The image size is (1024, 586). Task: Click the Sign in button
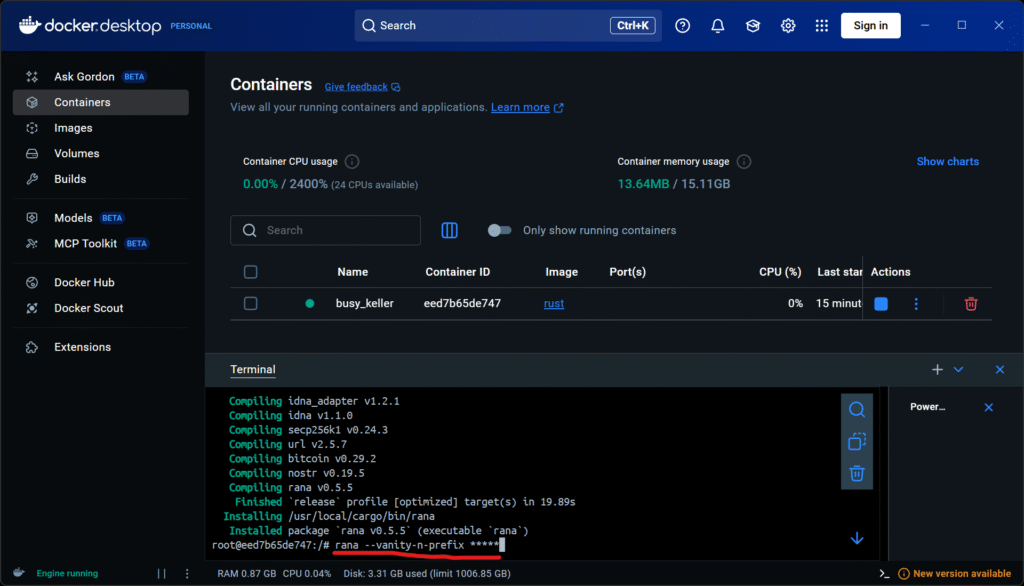[870, 26]
